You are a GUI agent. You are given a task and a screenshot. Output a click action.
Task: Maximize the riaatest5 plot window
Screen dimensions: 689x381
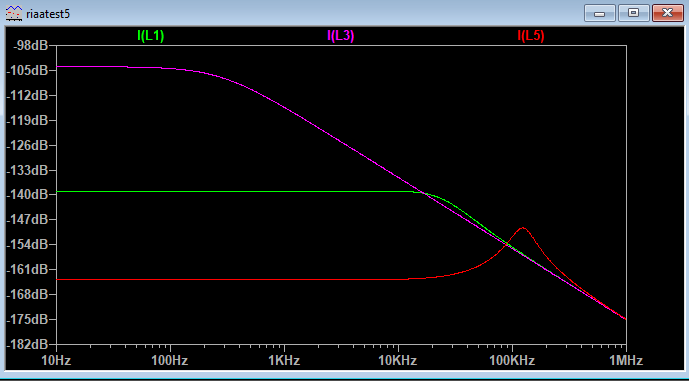click(x=634, y=13)
